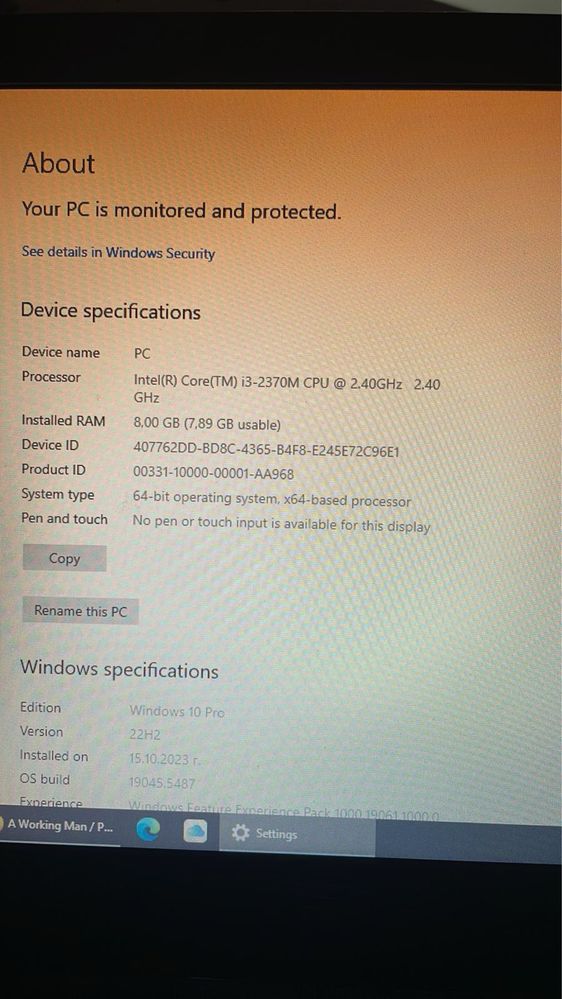Click the 22H2 version value
The width and height of the screenshot is (562, 999).
point(145,734)
